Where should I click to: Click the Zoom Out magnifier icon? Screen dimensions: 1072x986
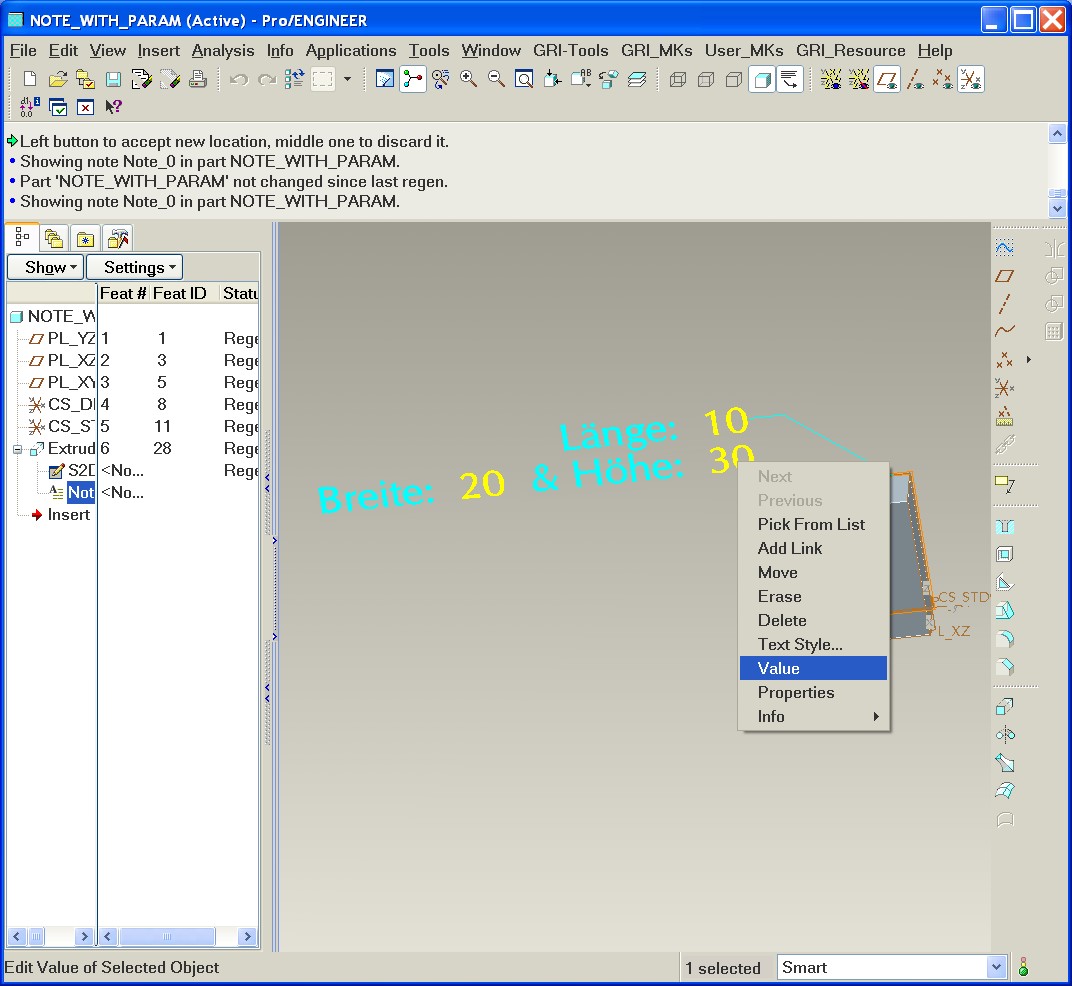[x=496, y=79]
